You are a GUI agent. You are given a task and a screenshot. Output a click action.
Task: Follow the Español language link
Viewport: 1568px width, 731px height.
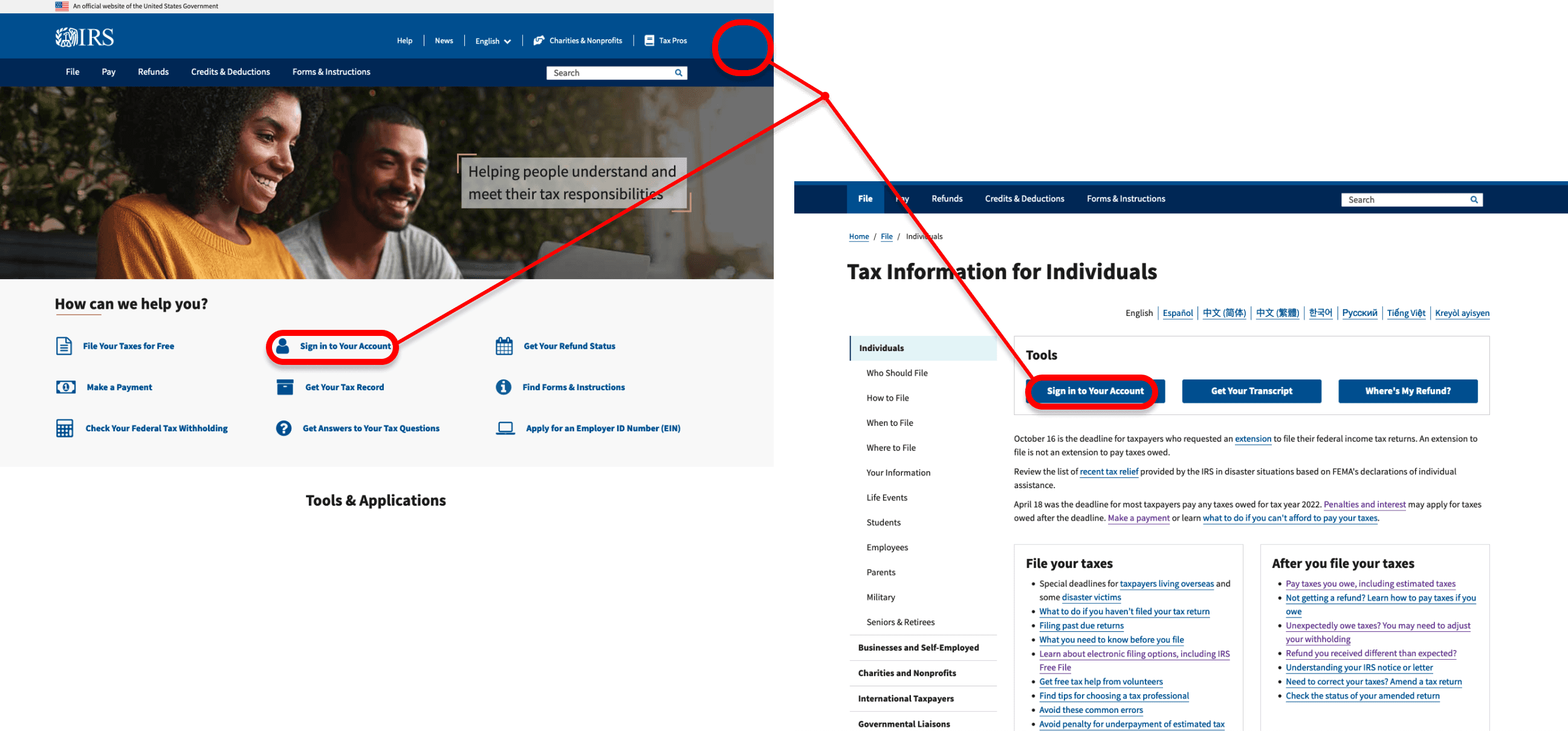point(1178,313)
